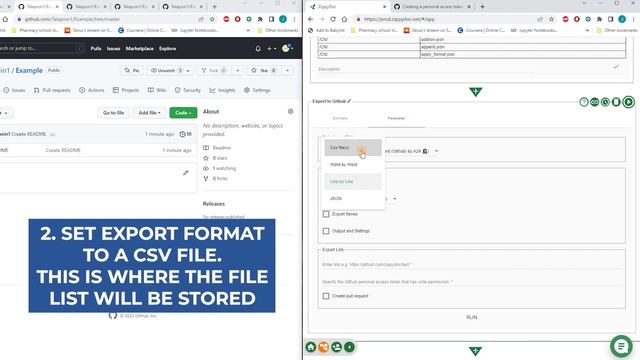Star the Example repository
The height and width of the screenshot is (360, 640).
pyautogui.click(x=264, y=71)
